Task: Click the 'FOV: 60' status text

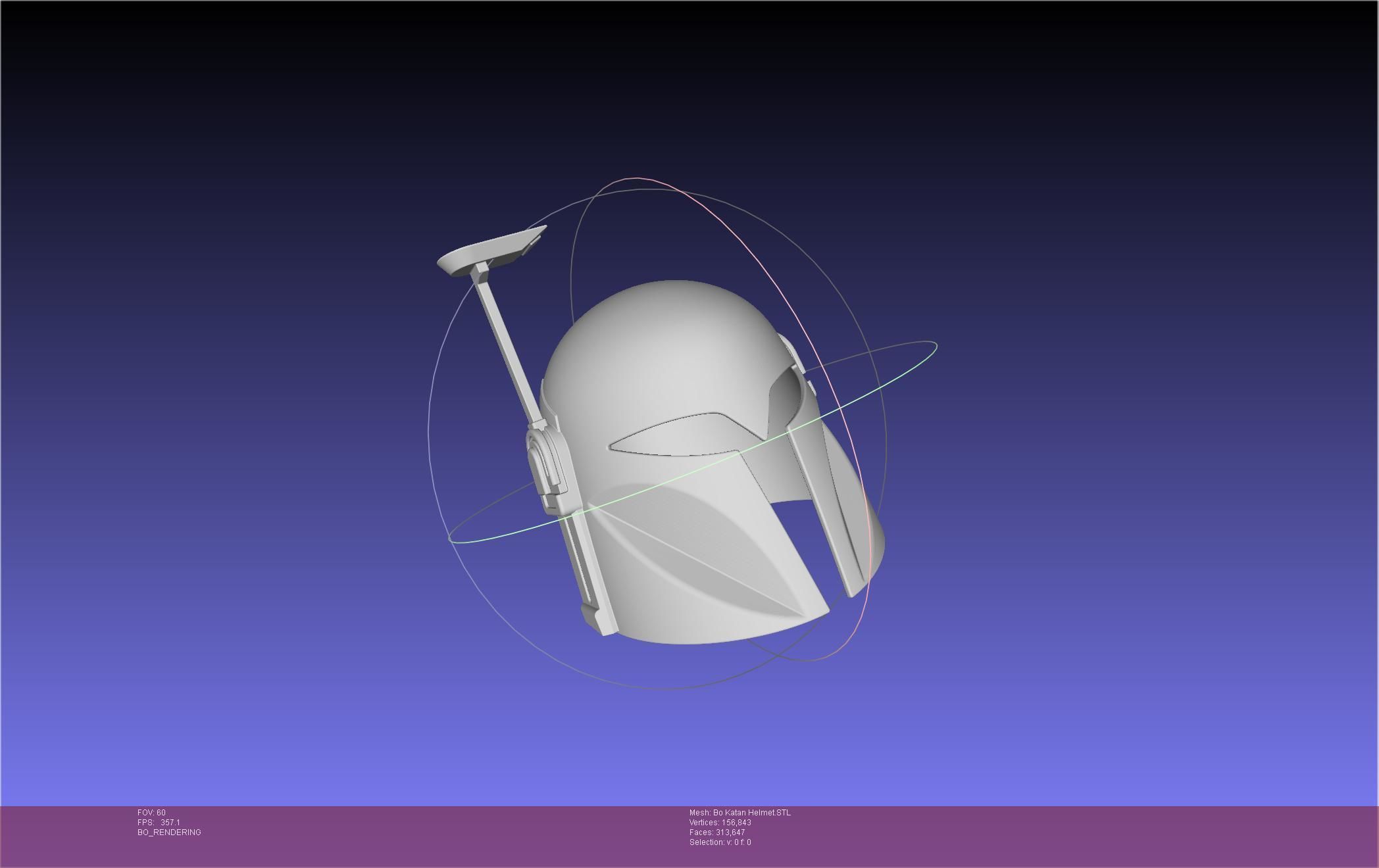Action: [151, 813]
